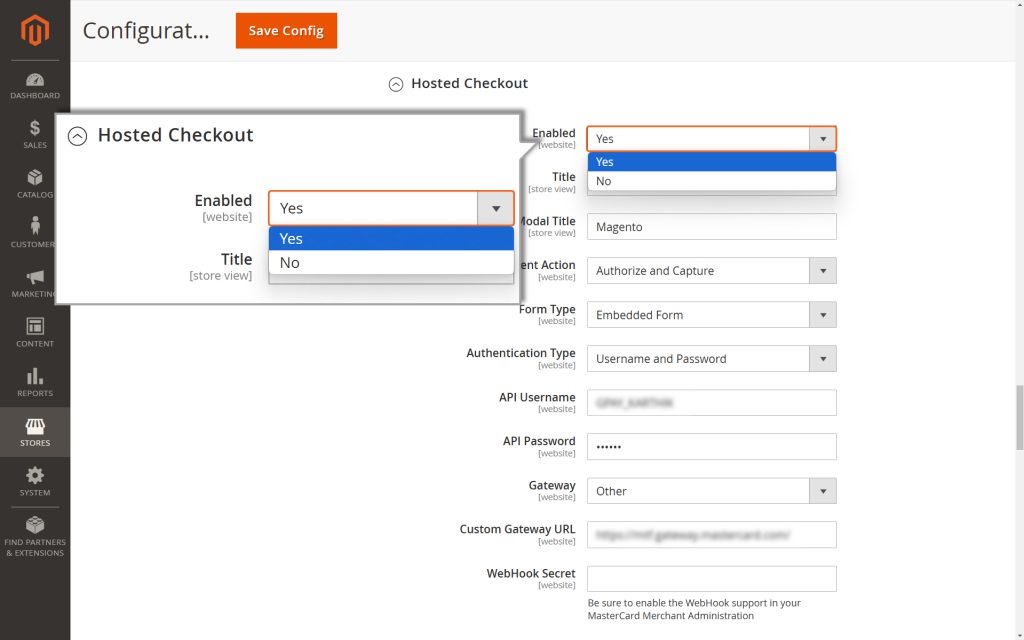Screen dimensions: 1024x640
Task: Click the API Username label
Action: (x=537, y=397)
